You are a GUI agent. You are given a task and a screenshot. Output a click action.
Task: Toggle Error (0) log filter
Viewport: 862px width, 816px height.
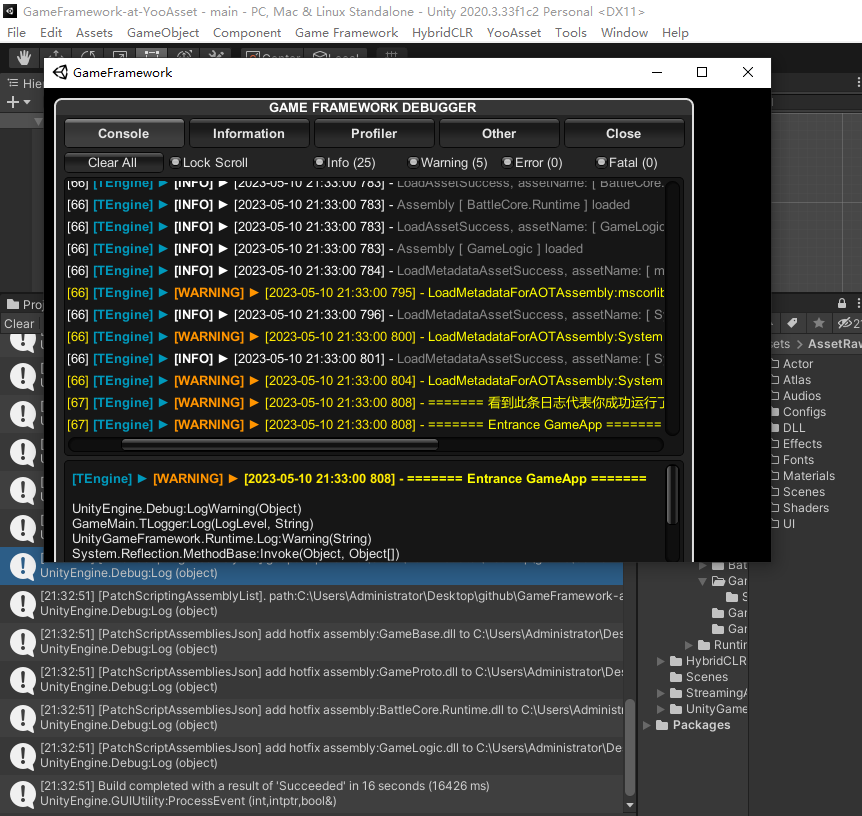(x=532, y=163)
